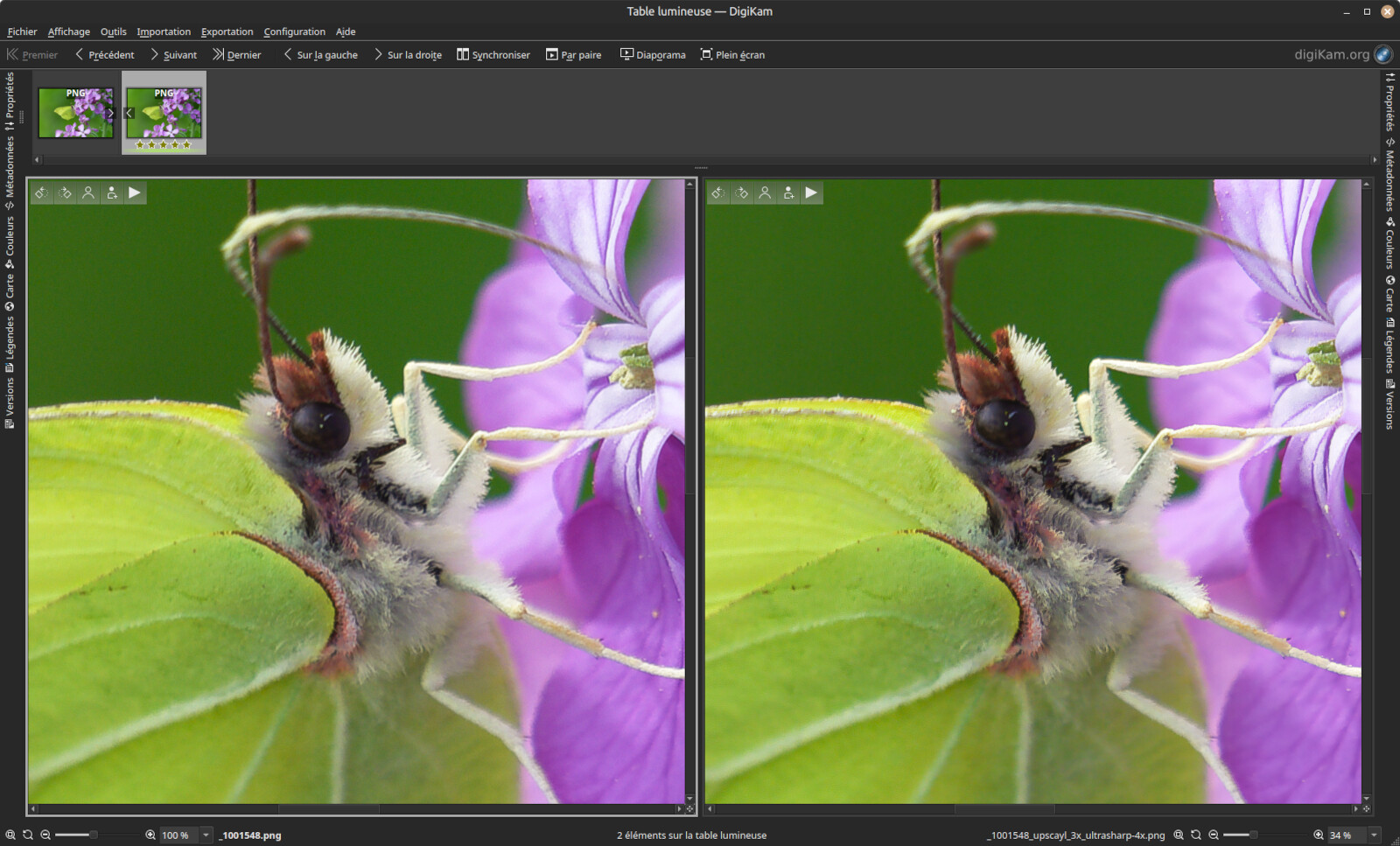Toggle Plein écran mode
Screen dimensions: 1400x846
point(732,54)
